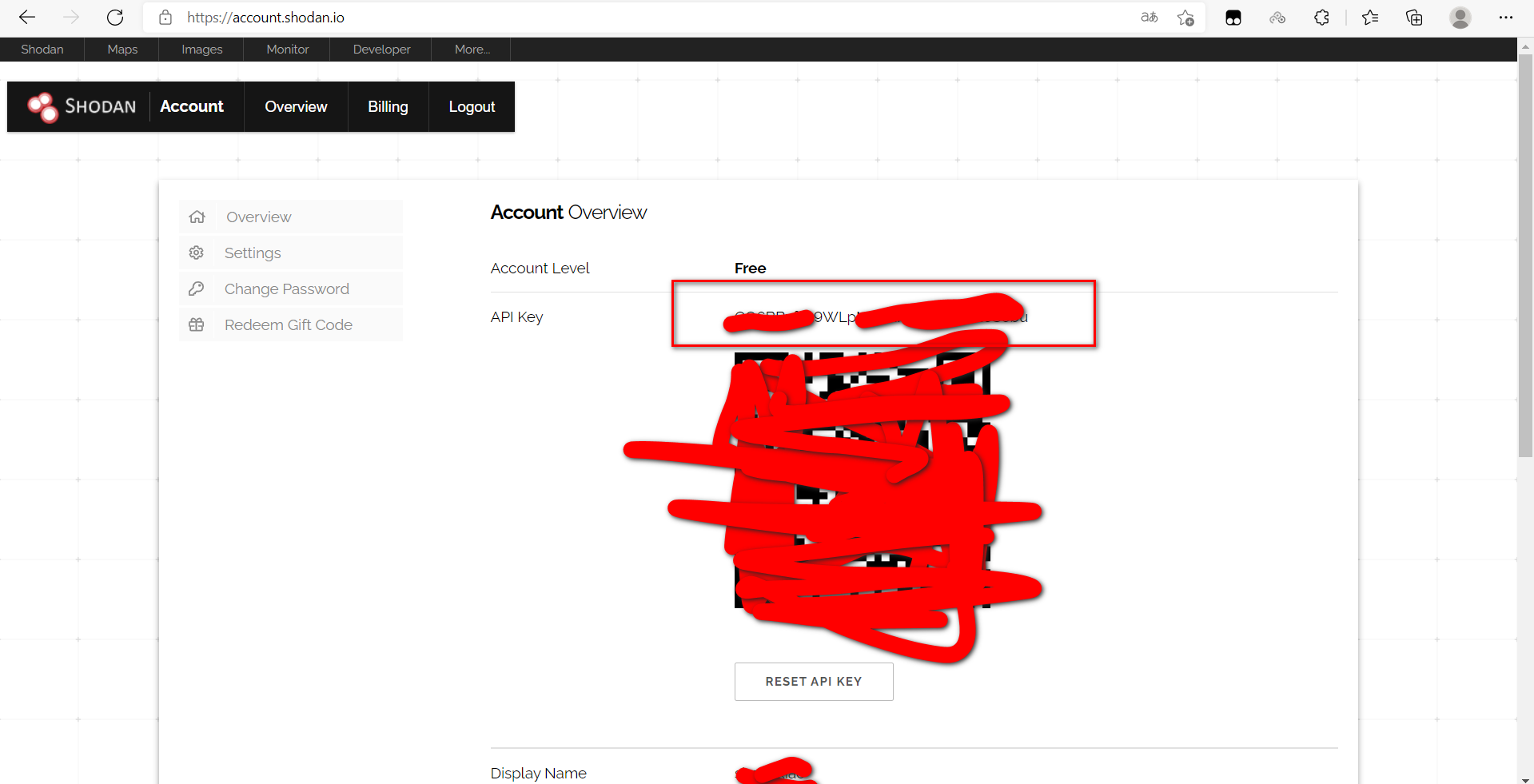
Task: Open the browser profile avatar
Action: click(1460, 18)
